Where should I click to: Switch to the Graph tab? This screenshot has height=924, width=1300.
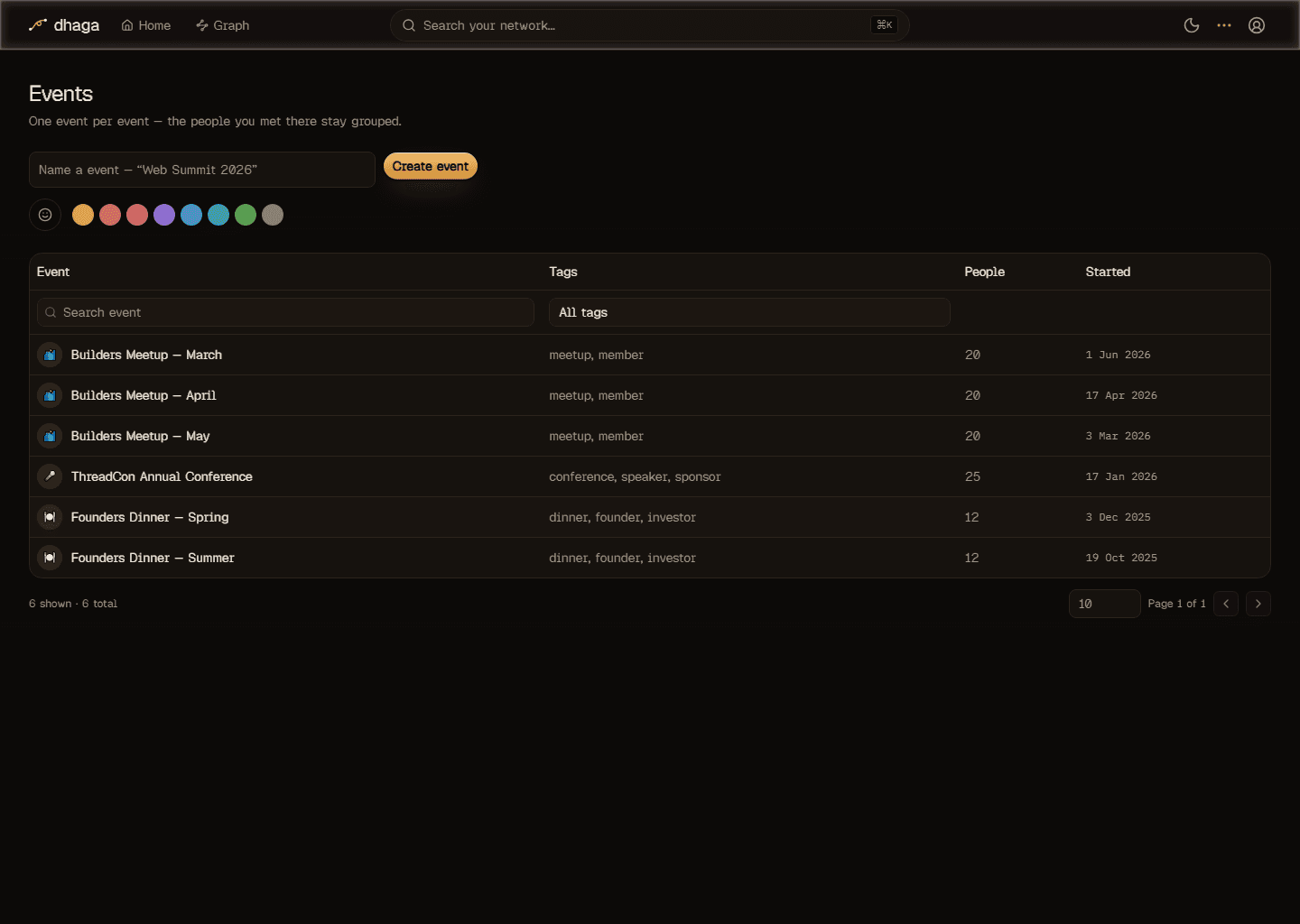click(223, 25)
